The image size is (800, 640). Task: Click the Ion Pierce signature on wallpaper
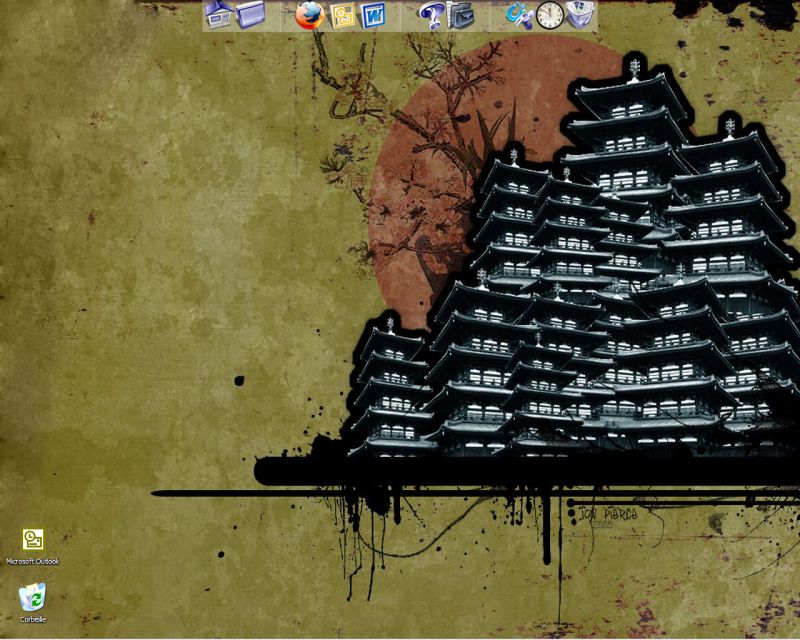[x=608, y=515]
